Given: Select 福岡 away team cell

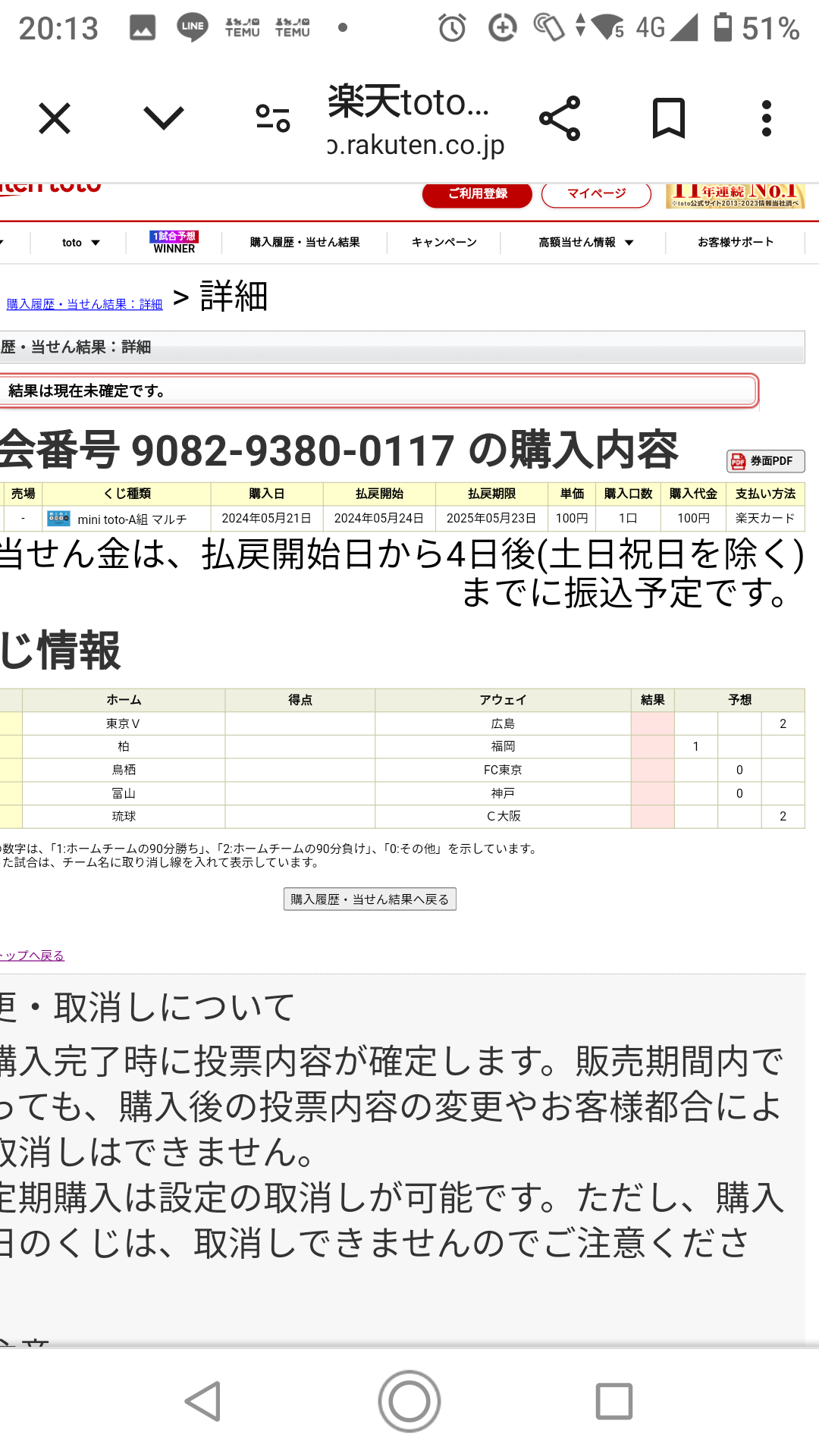Looking at the screenshot, I should (503, 747).
